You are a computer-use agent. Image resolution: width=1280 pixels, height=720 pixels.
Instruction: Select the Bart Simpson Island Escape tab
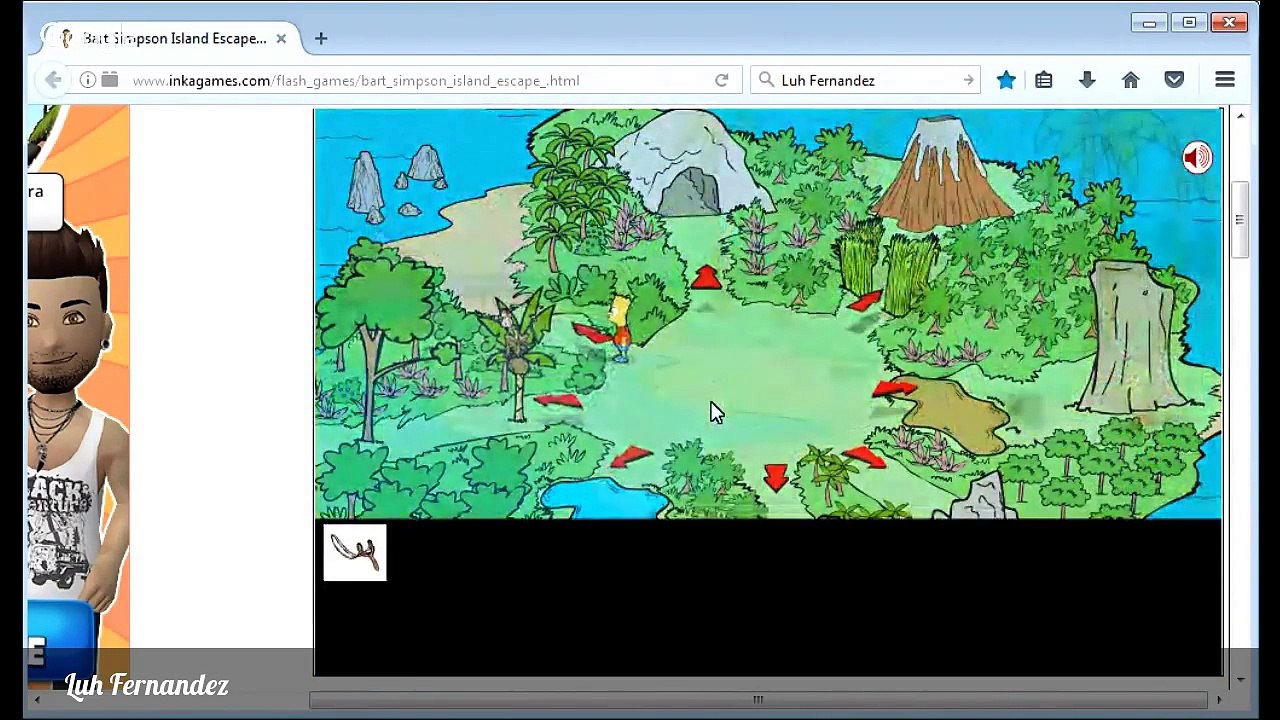pyautogui.click(x=168, y=38)
